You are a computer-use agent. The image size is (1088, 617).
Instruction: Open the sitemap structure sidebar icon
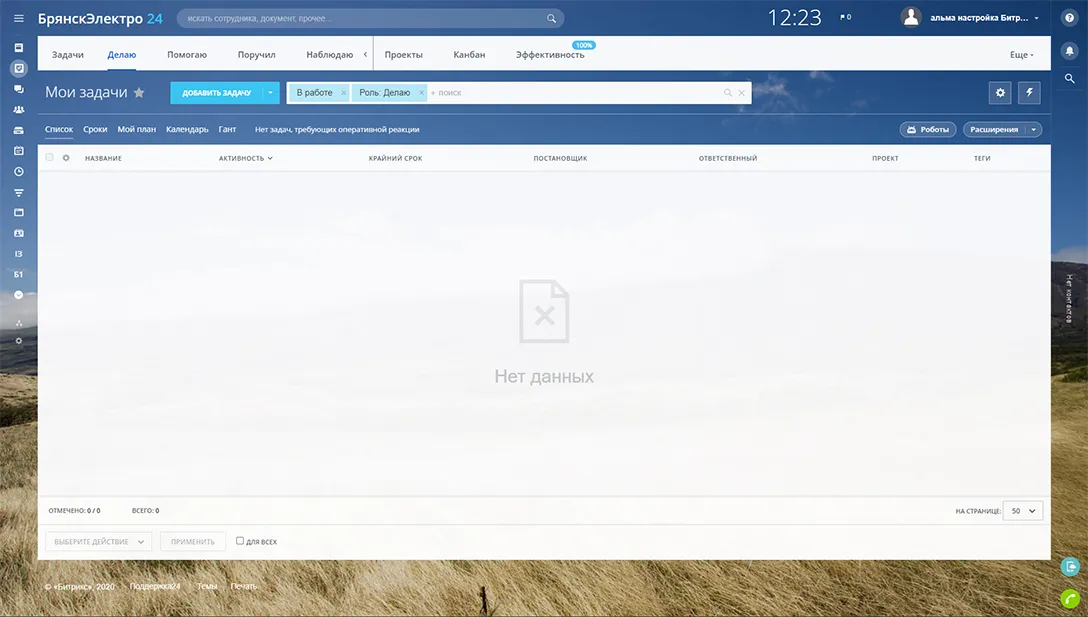(19, 323)
